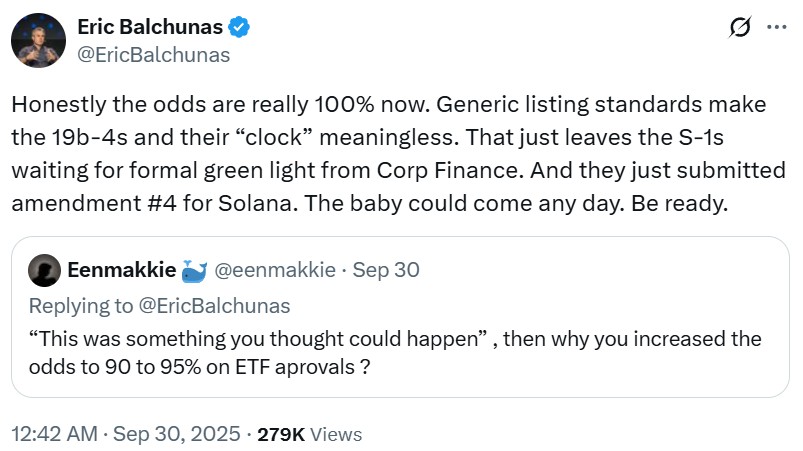Click the 12:42 AM post time
The width and height of the screenshot is (803, 451).
point(55,435)
